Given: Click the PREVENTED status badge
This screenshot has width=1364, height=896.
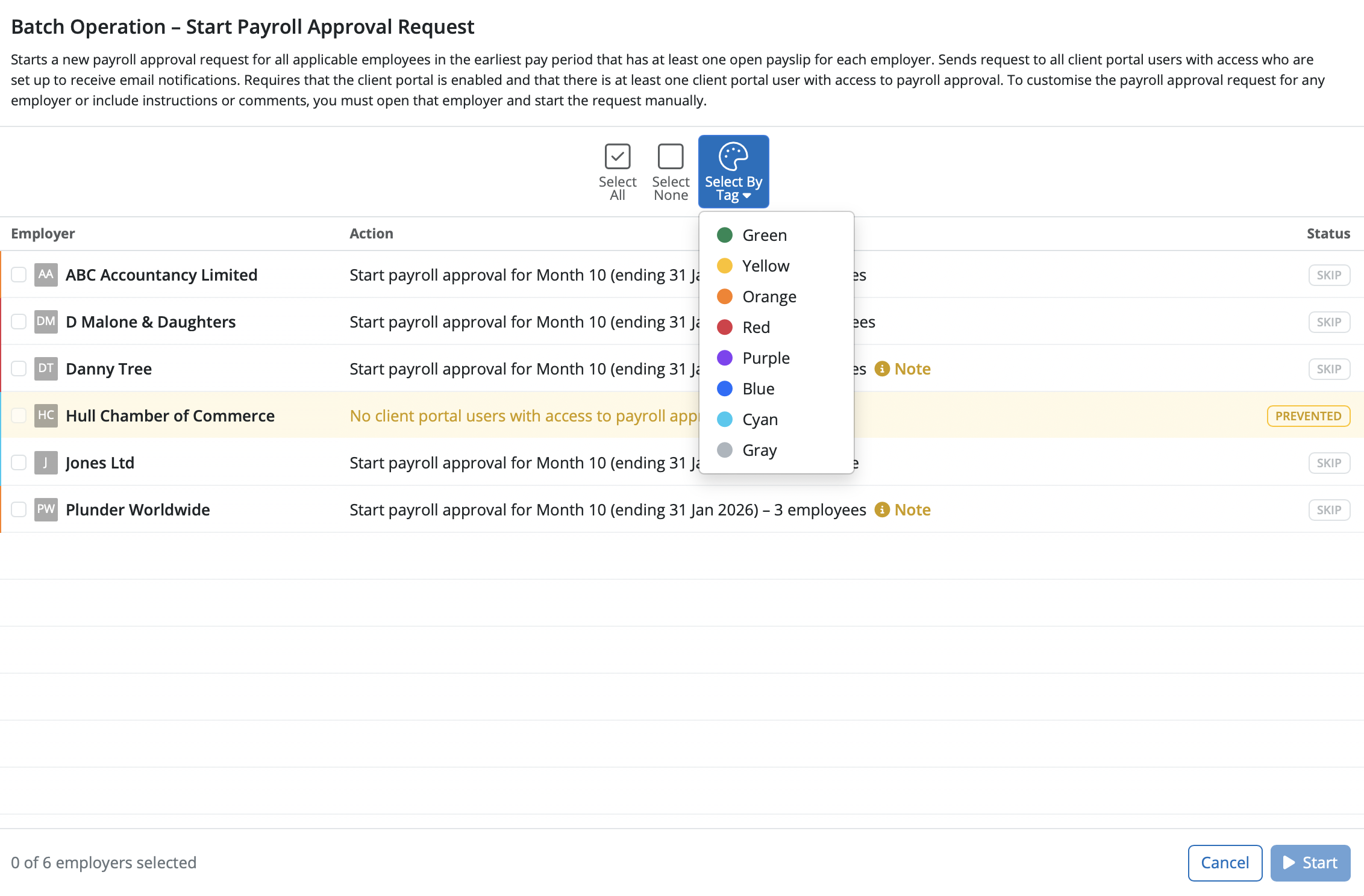Looking at the screenshot, I should point(1308,415).
